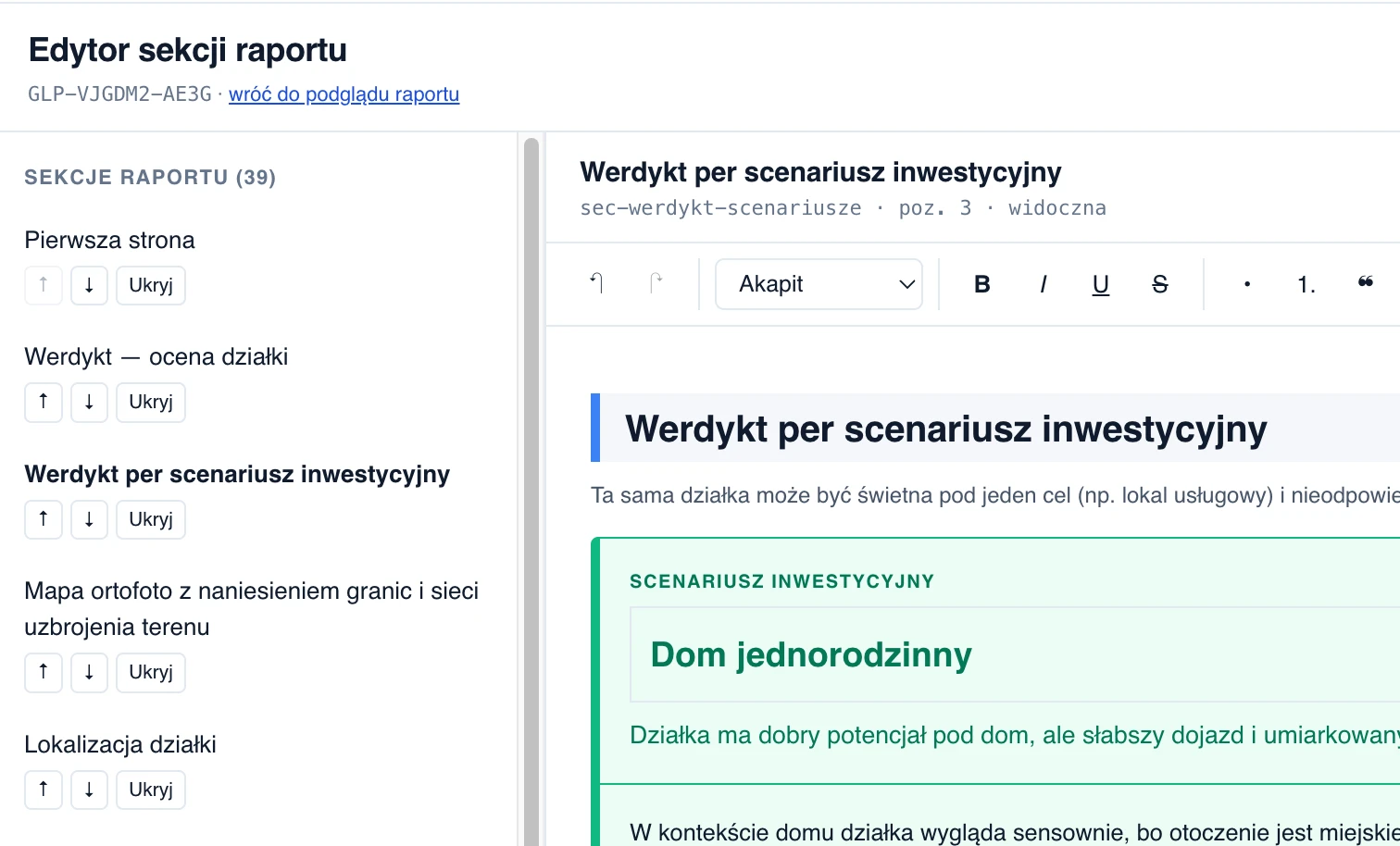Hide the Werdykt — ocena działki section
1400x846 pixels.
[x=151, y=402]
